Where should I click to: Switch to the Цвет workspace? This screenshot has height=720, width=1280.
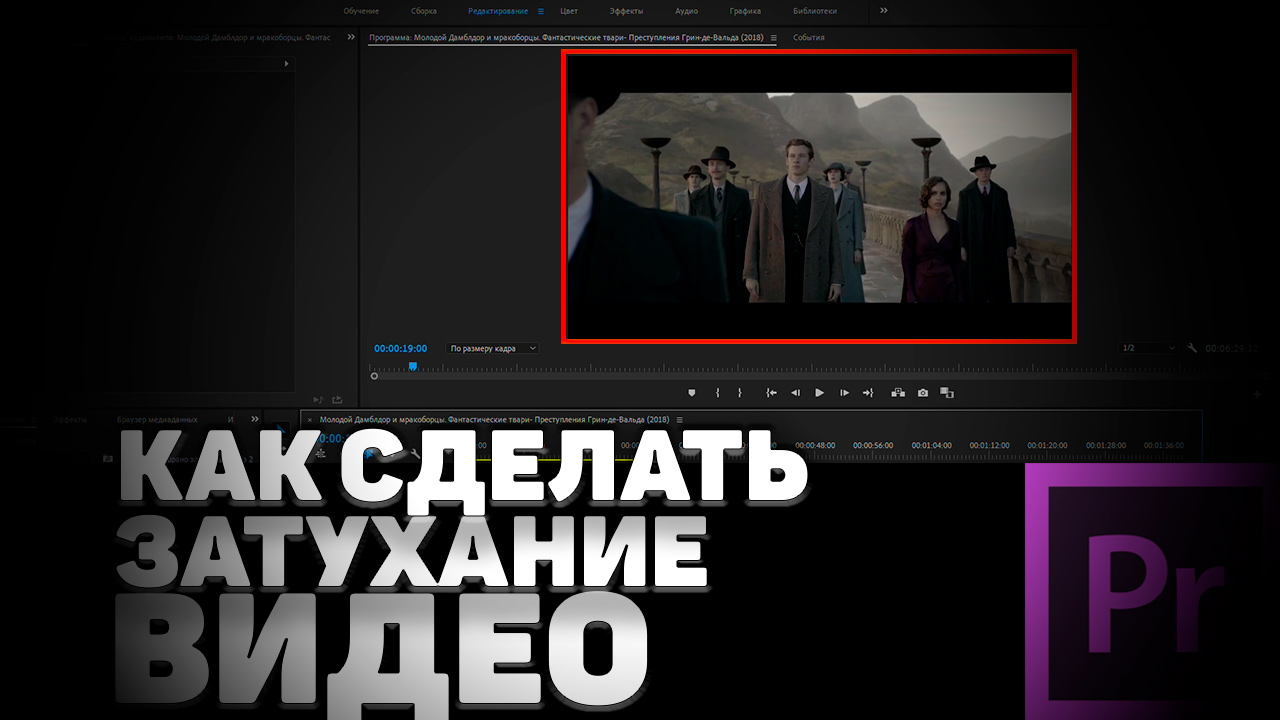pyautogui.click(x=569, y=11)
